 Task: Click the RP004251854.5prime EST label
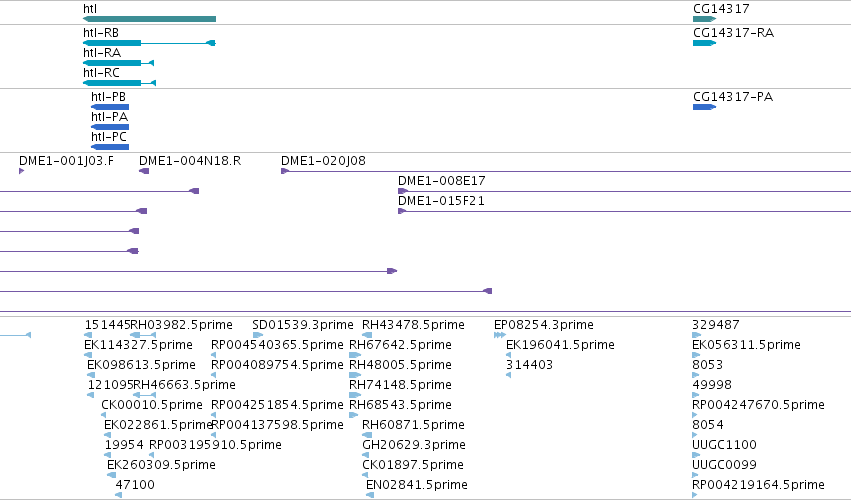click(277, 405)
